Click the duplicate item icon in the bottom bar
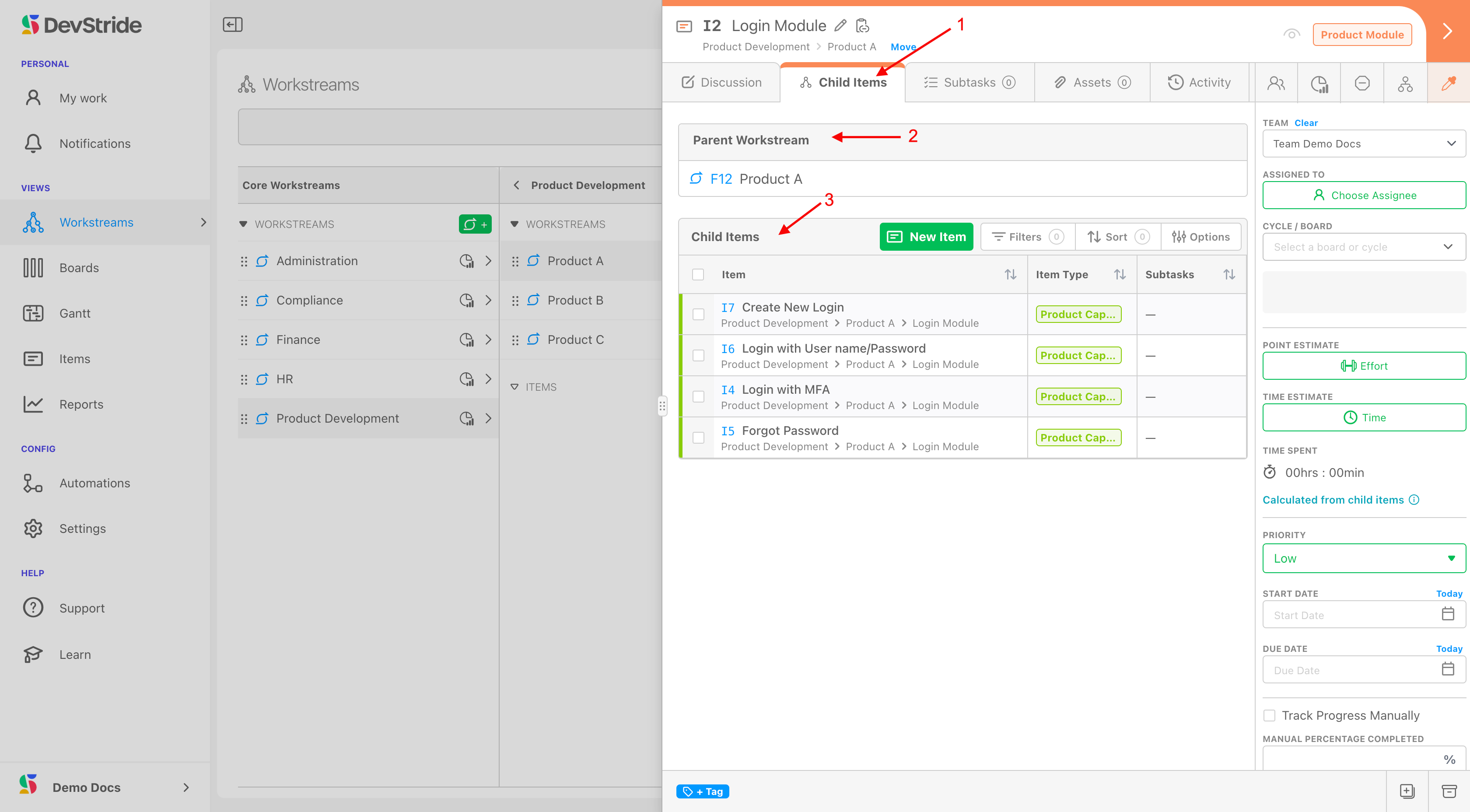Viewport: 1470px width, 812px height. click(x=1407, y=791)
